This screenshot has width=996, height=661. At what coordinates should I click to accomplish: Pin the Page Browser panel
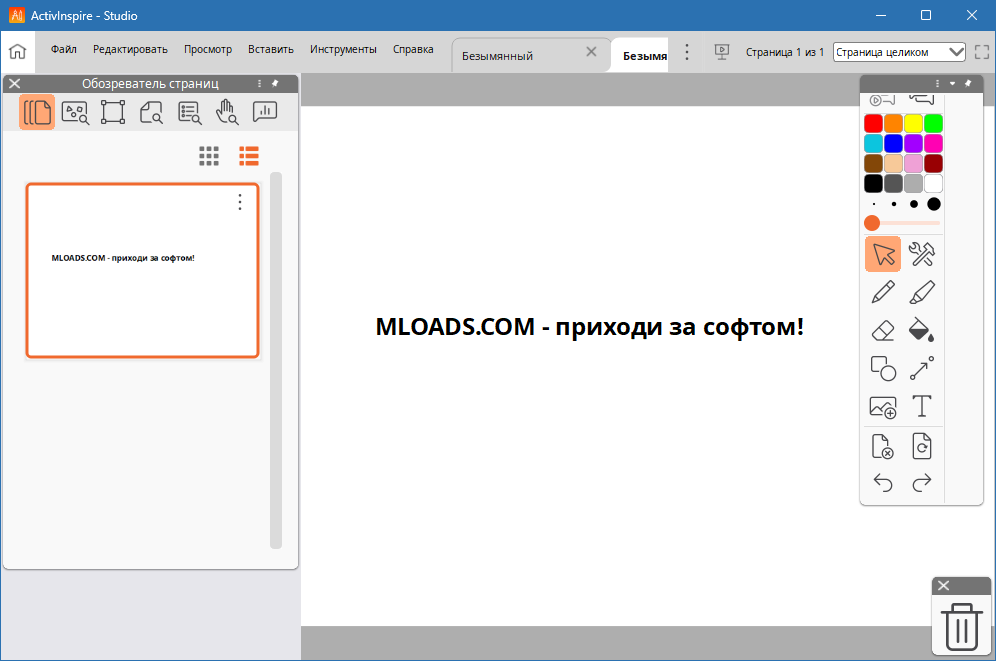(275, 83)
